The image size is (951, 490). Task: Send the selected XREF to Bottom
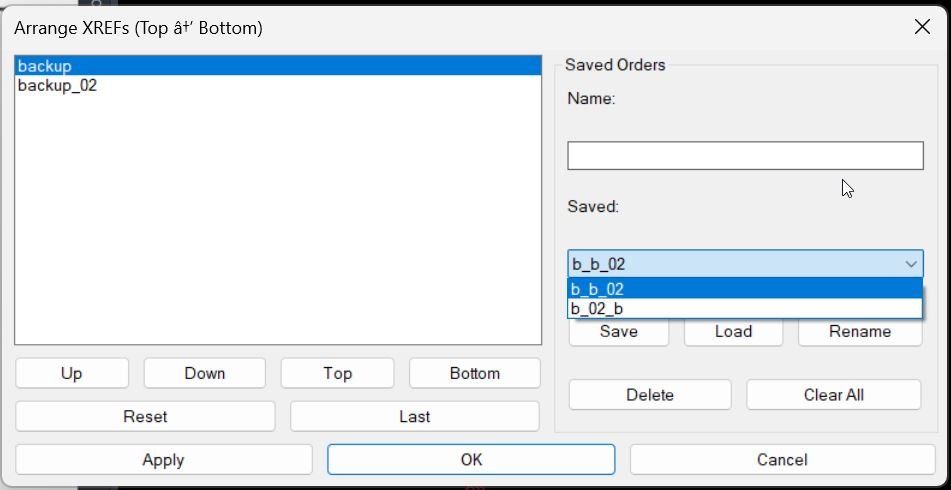(474, 373)
